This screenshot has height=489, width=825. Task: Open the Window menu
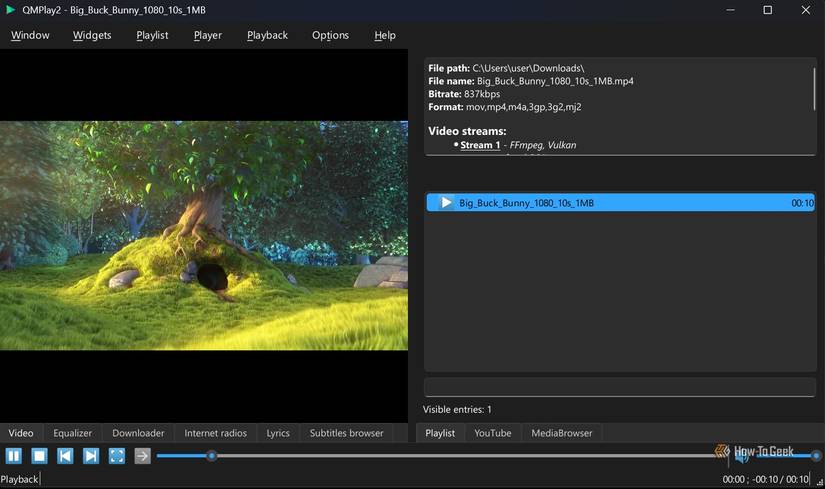30,35
